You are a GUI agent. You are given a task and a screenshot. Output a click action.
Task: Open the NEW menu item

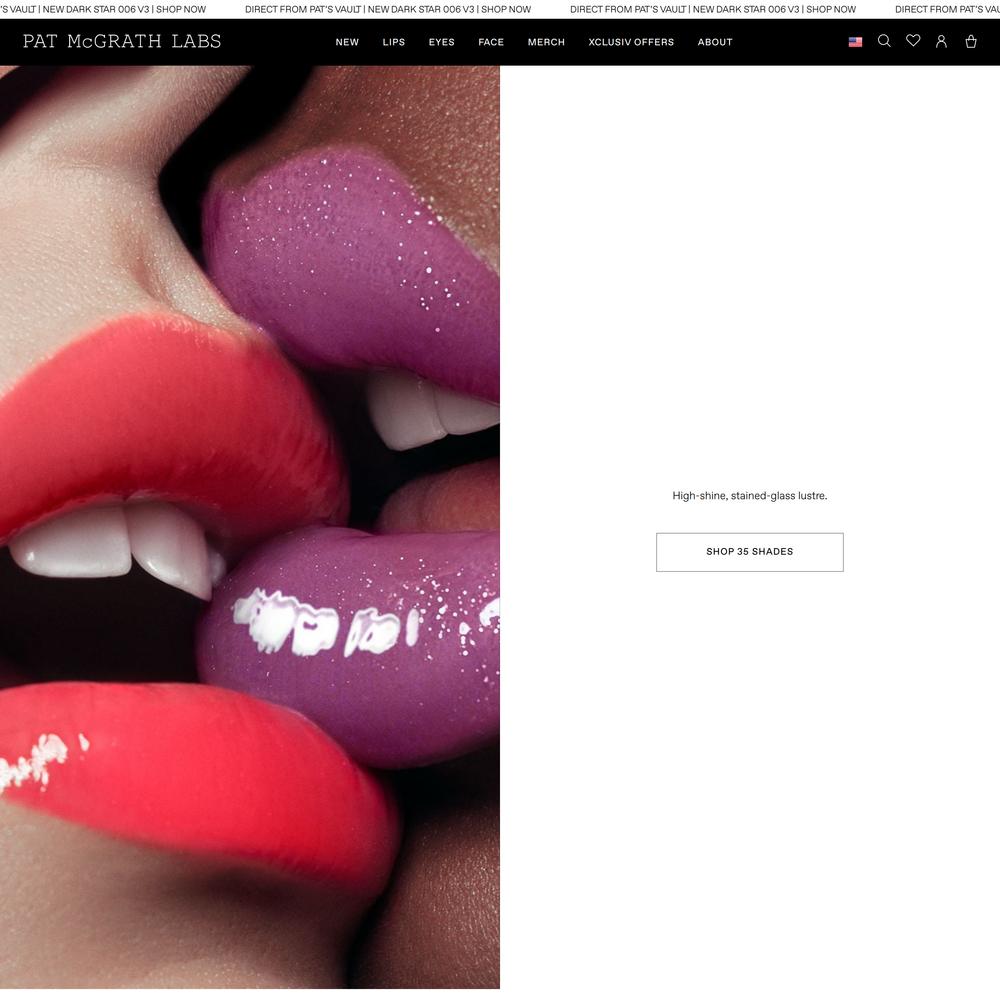[347, 42]
